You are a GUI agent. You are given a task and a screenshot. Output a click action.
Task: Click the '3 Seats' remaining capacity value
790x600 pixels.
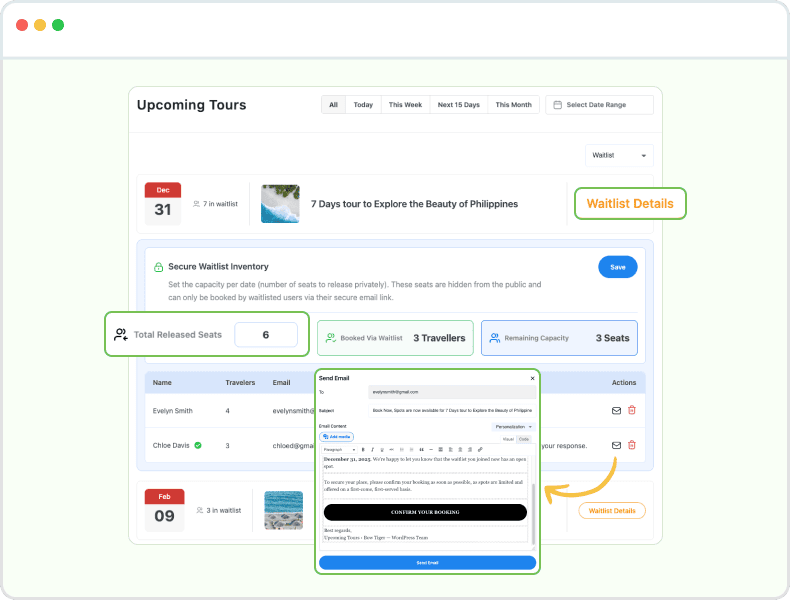613,338
